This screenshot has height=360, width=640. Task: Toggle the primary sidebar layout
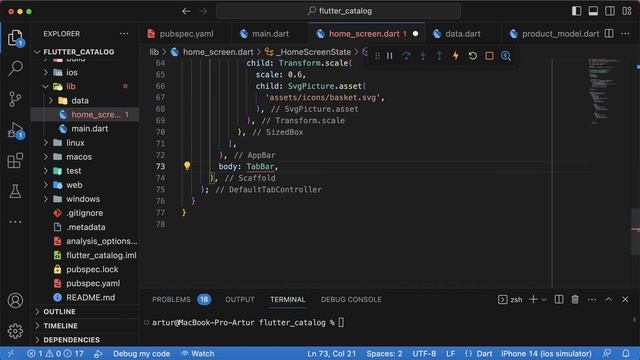coord(576,11)
